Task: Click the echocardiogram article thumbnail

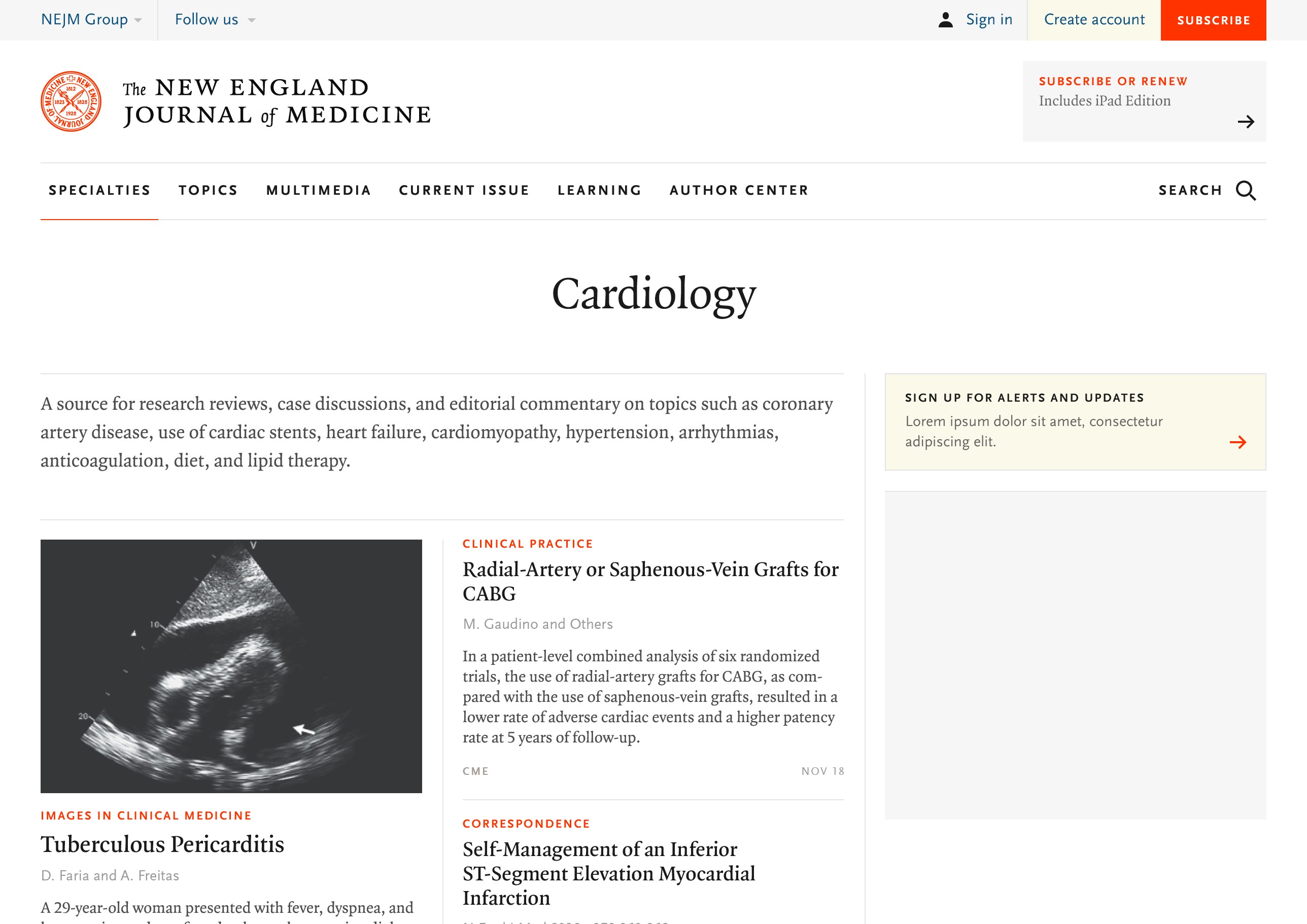Action: pos(231,666)
